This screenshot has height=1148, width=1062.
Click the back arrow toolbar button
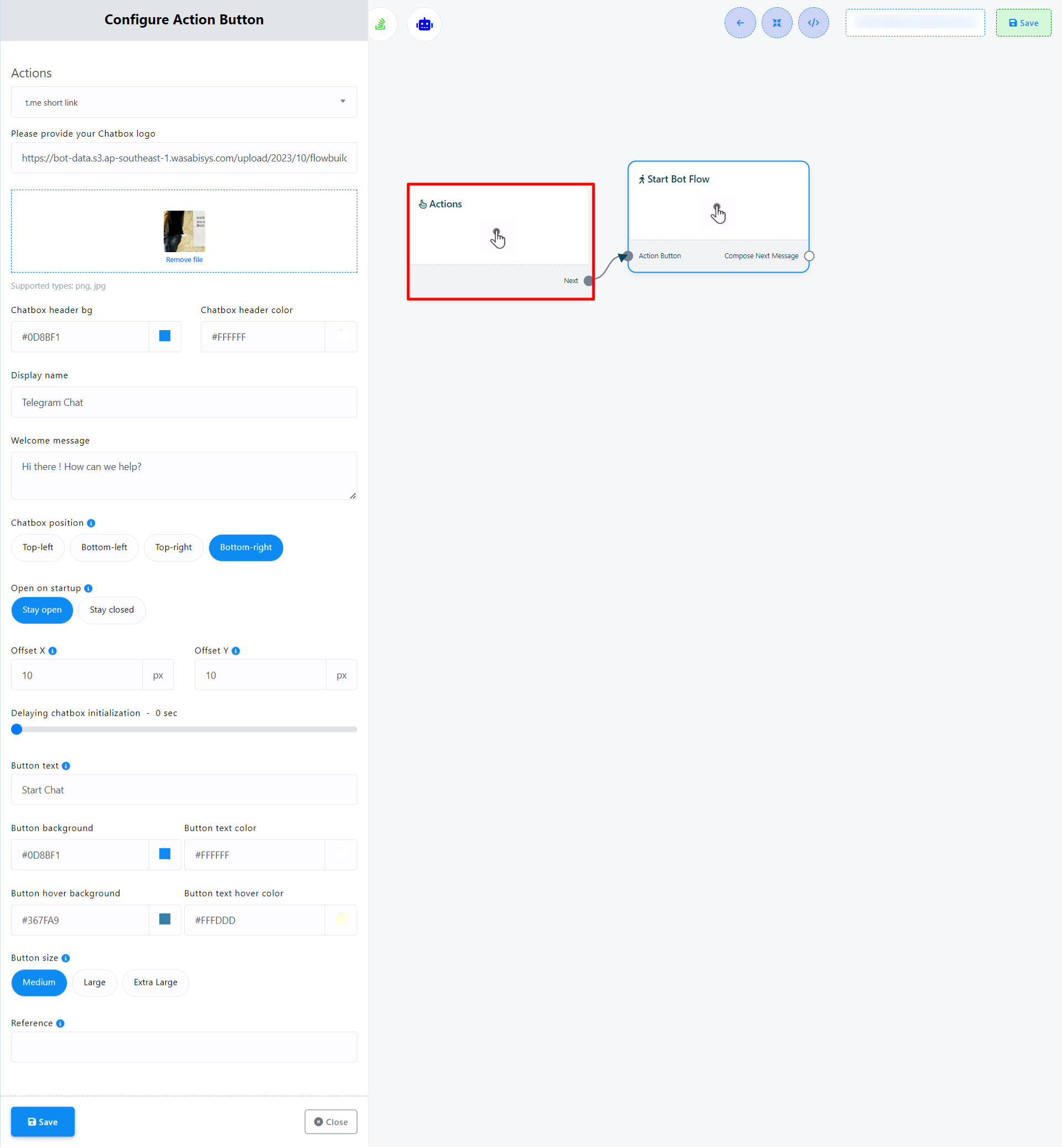click(740, 23)
